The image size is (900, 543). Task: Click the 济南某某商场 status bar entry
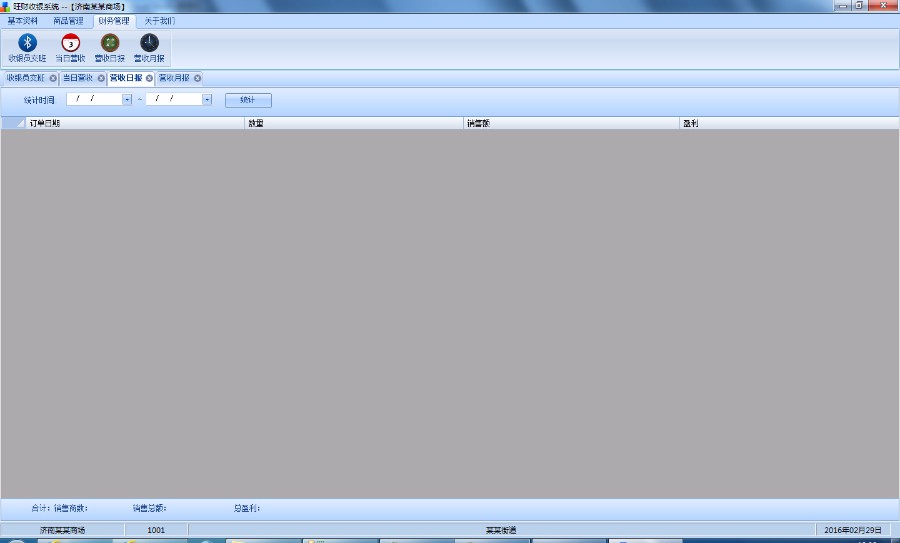point(63,530)
